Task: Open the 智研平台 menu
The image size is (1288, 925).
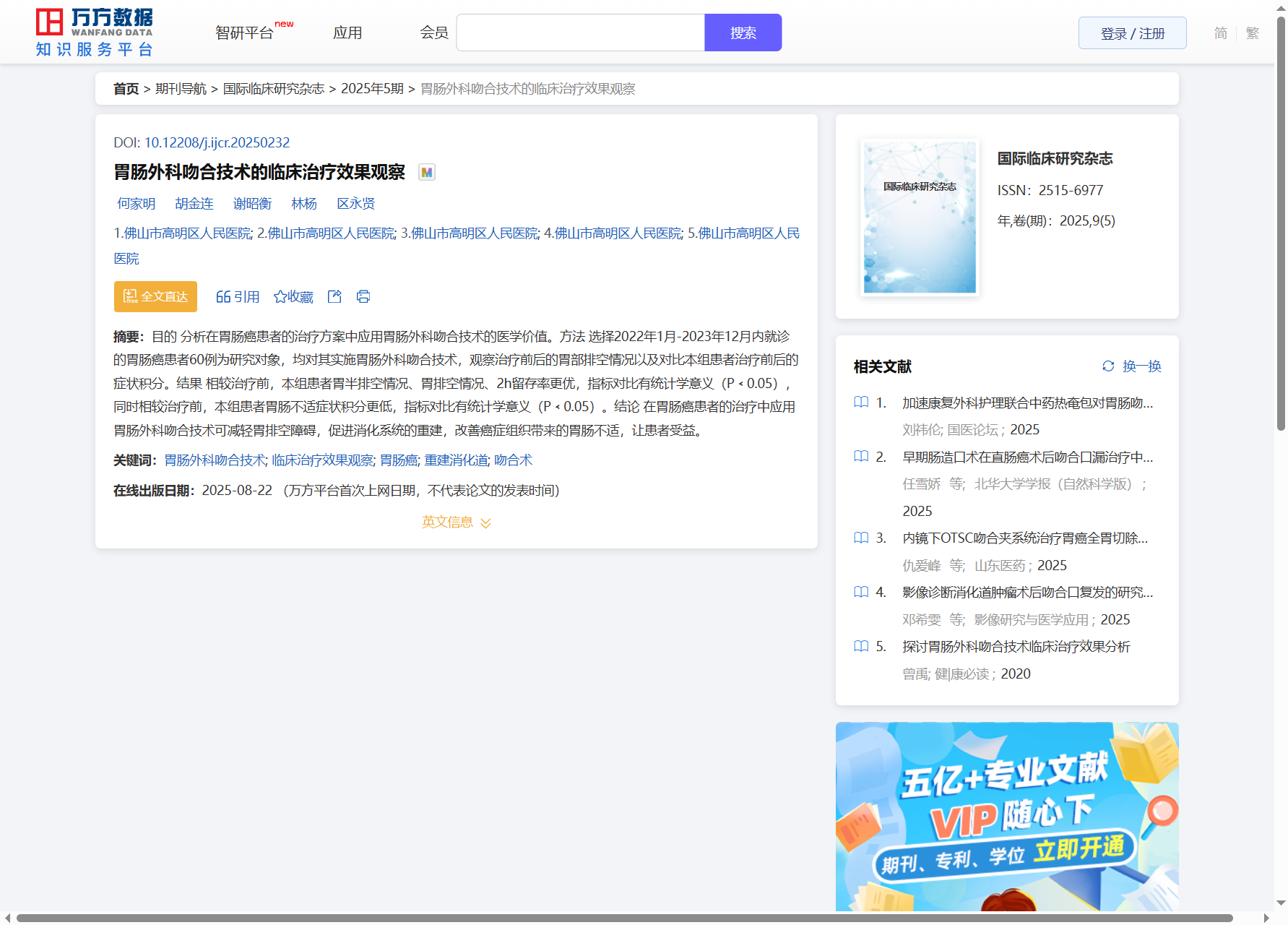Action: click(x=245, y=33)
